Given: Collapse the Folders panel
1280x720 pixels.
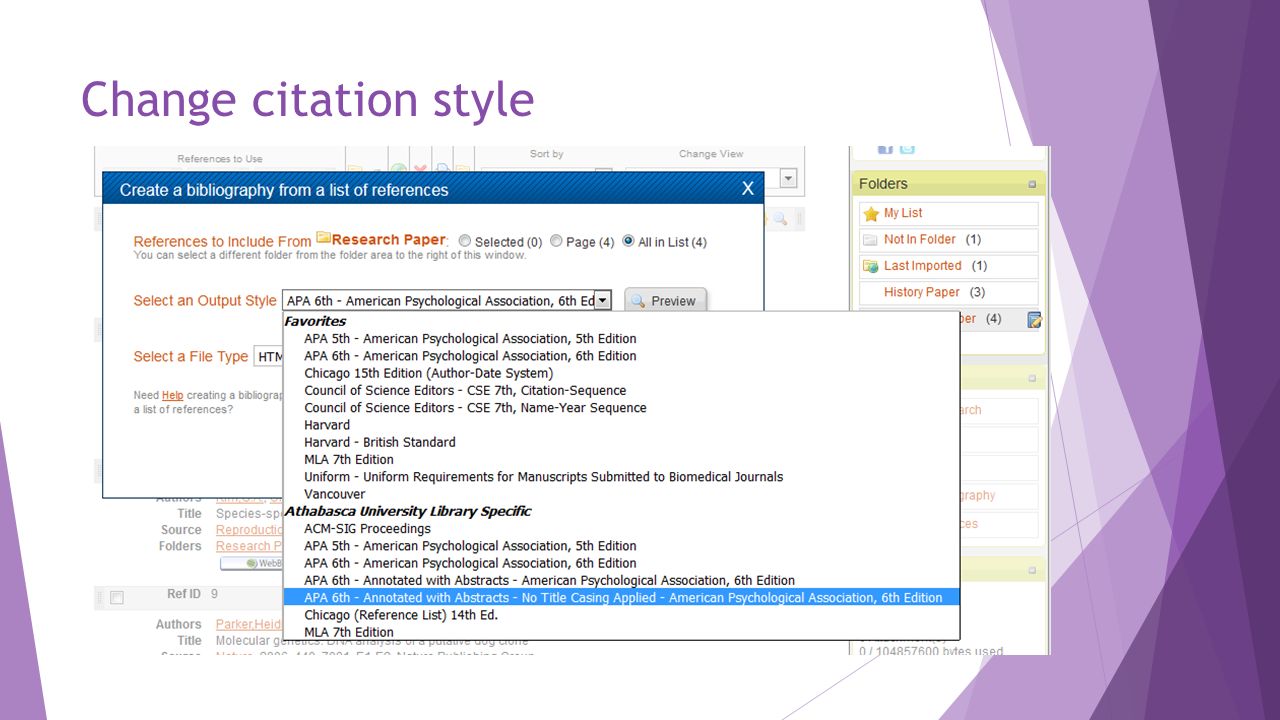Looking at the screenshot, I should tap(1032, 184).
